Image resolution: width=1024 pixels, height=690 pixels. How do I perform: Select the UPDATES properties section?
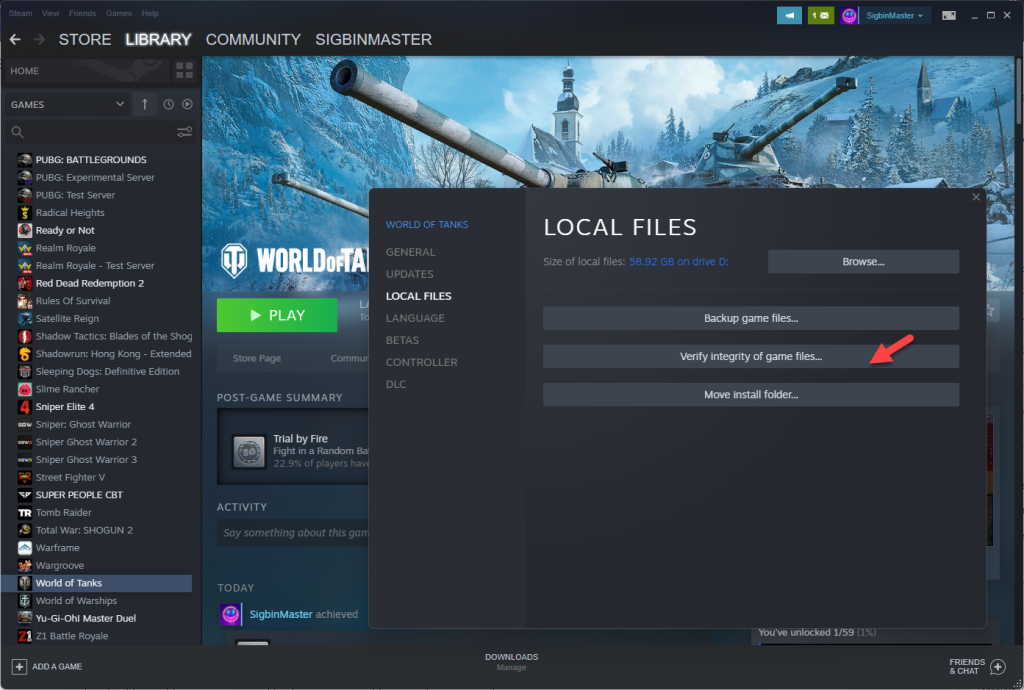tap(409, 274)
